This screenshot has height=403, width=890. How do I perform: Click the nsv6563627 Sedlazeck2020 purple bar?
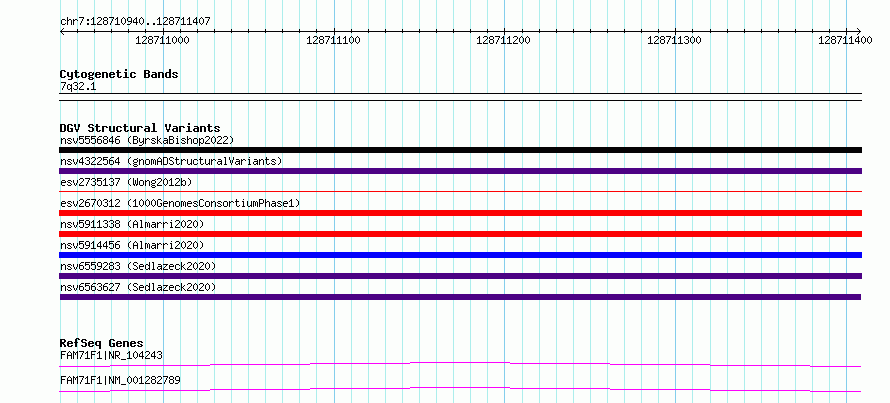460,297
